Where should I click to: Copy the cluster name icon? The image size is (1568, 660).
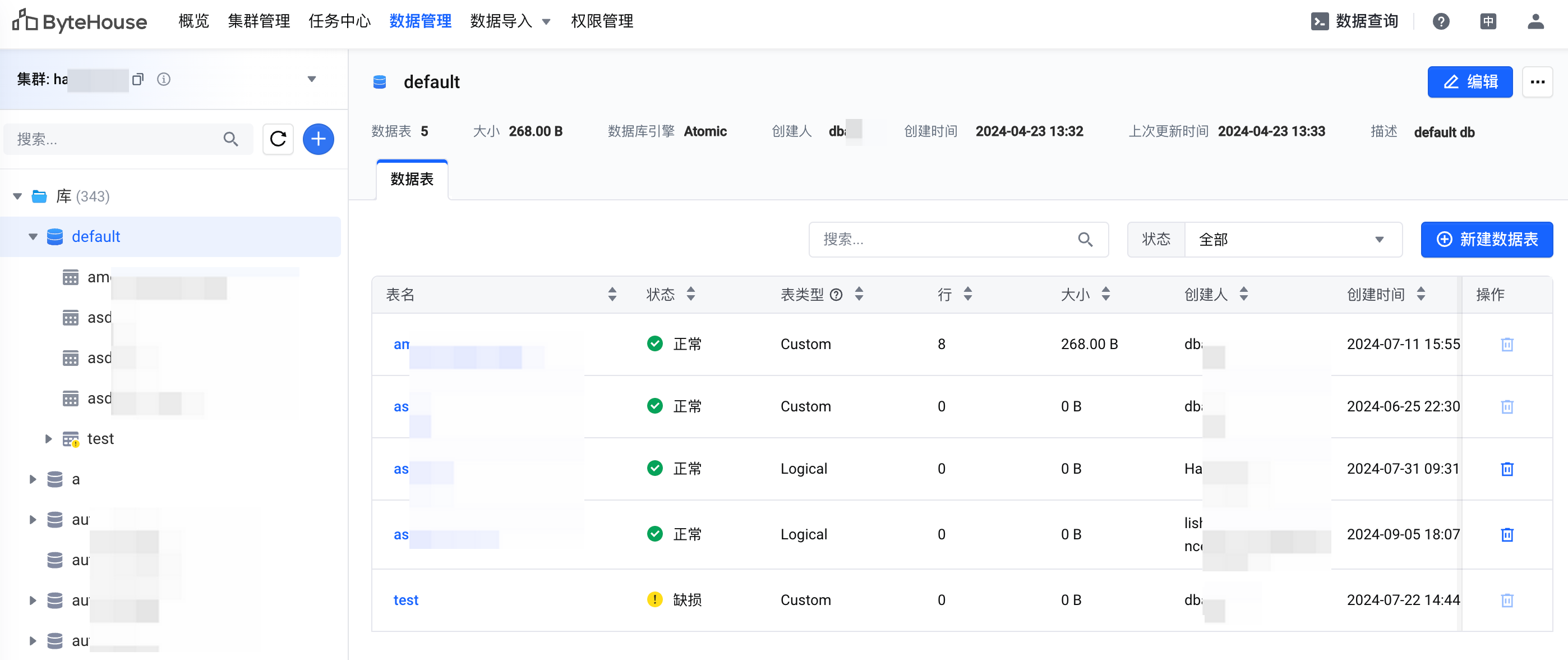click(x=138, y=79)
